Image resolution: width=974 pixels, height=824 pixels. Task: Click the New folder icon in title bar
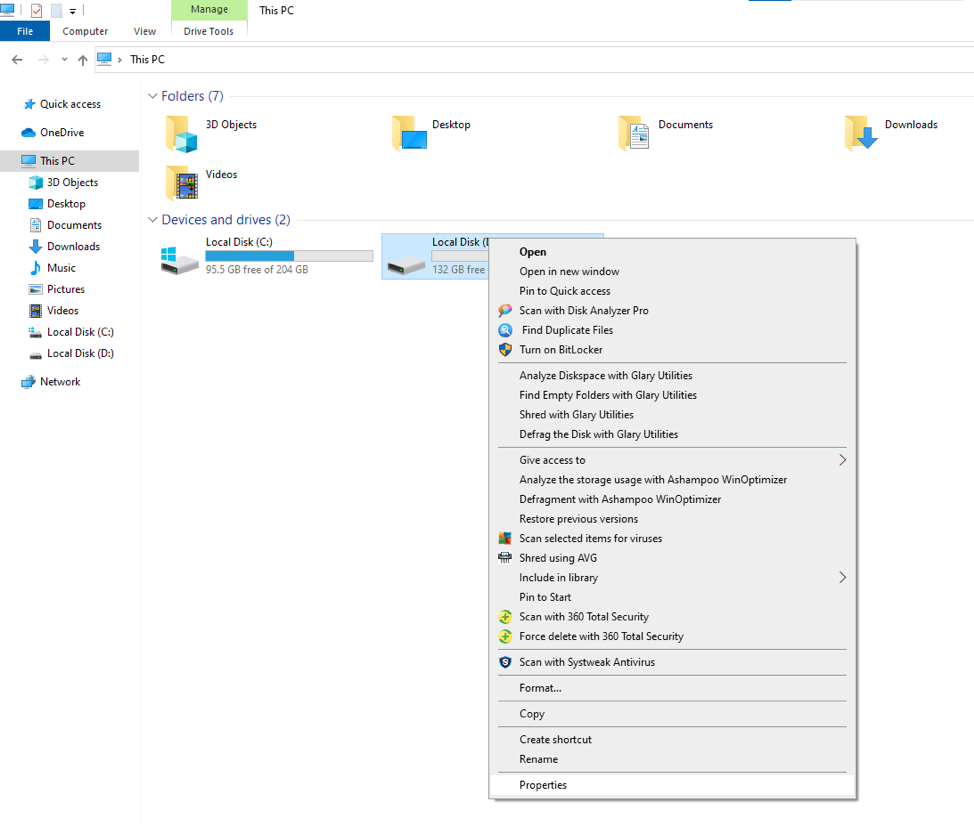click(57, 11)
